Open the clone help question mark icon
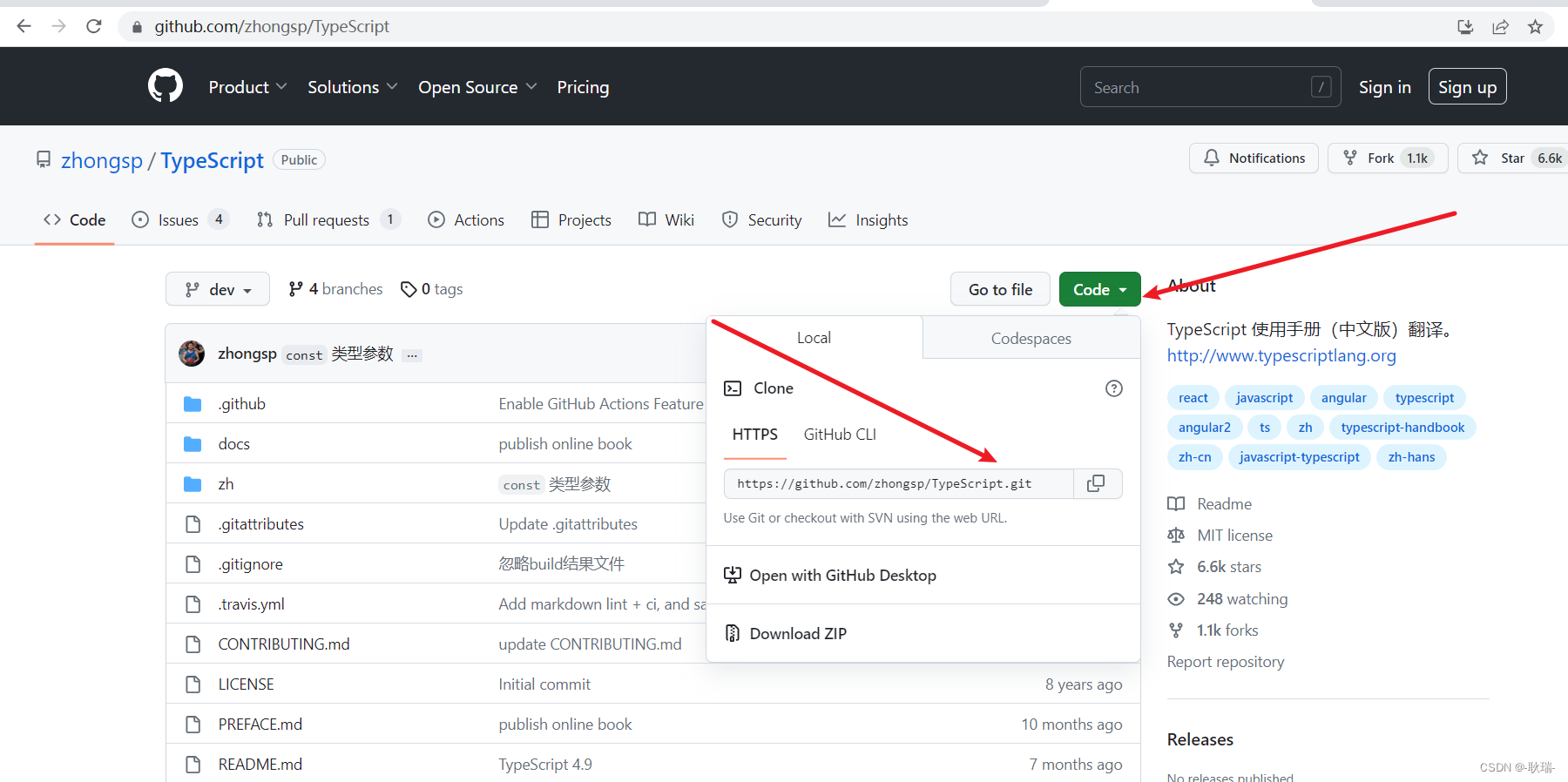Screen dimensions: 1568x782 tap(1114, 388)
